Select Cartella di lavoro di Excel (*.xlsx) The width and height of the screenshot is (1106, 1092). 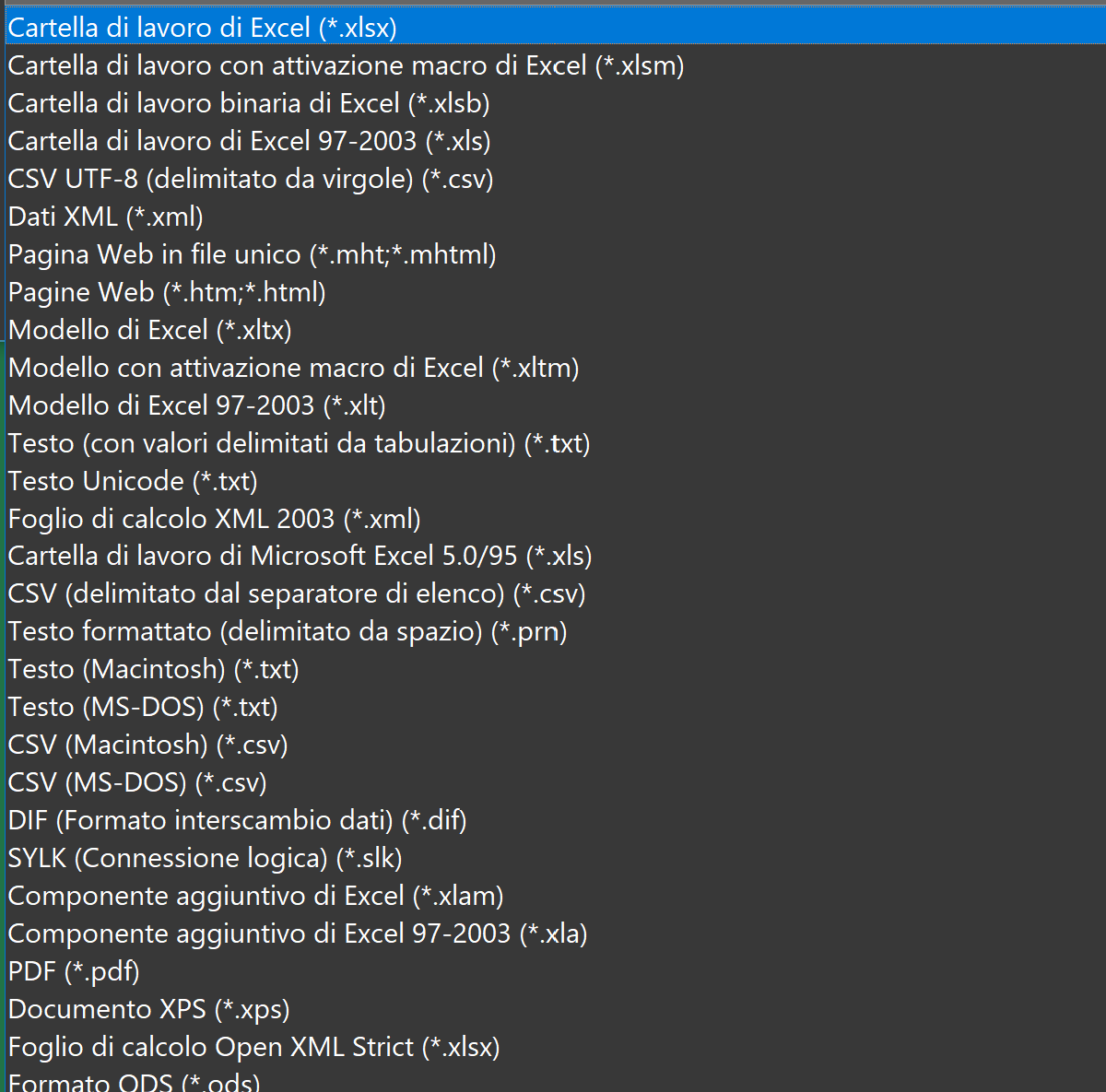click(555, 28)
